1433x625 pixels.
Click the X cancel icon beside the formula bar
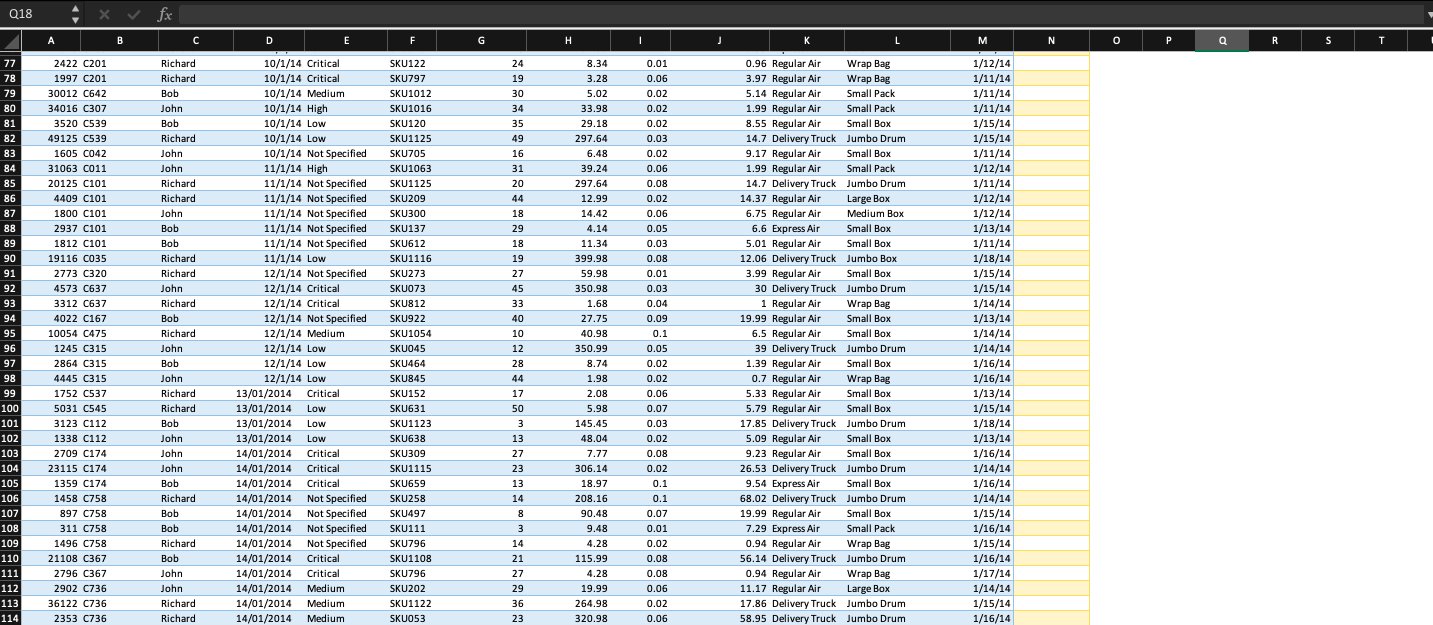tap(104, 15)
